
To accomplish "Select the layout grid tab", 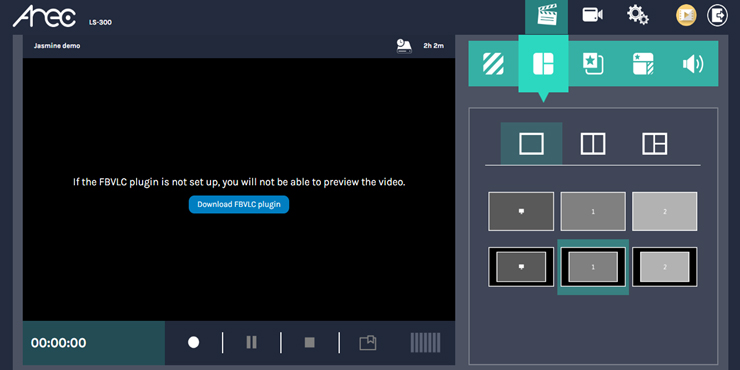I will pyautogui.click(x=543, y=64).
